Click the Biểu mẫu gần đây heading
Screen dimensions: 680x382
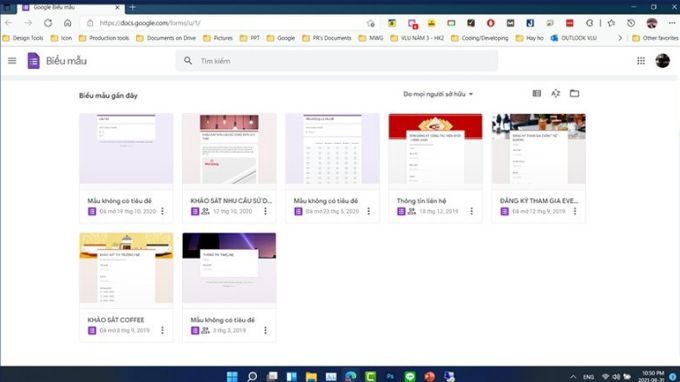tap(108, 95)
